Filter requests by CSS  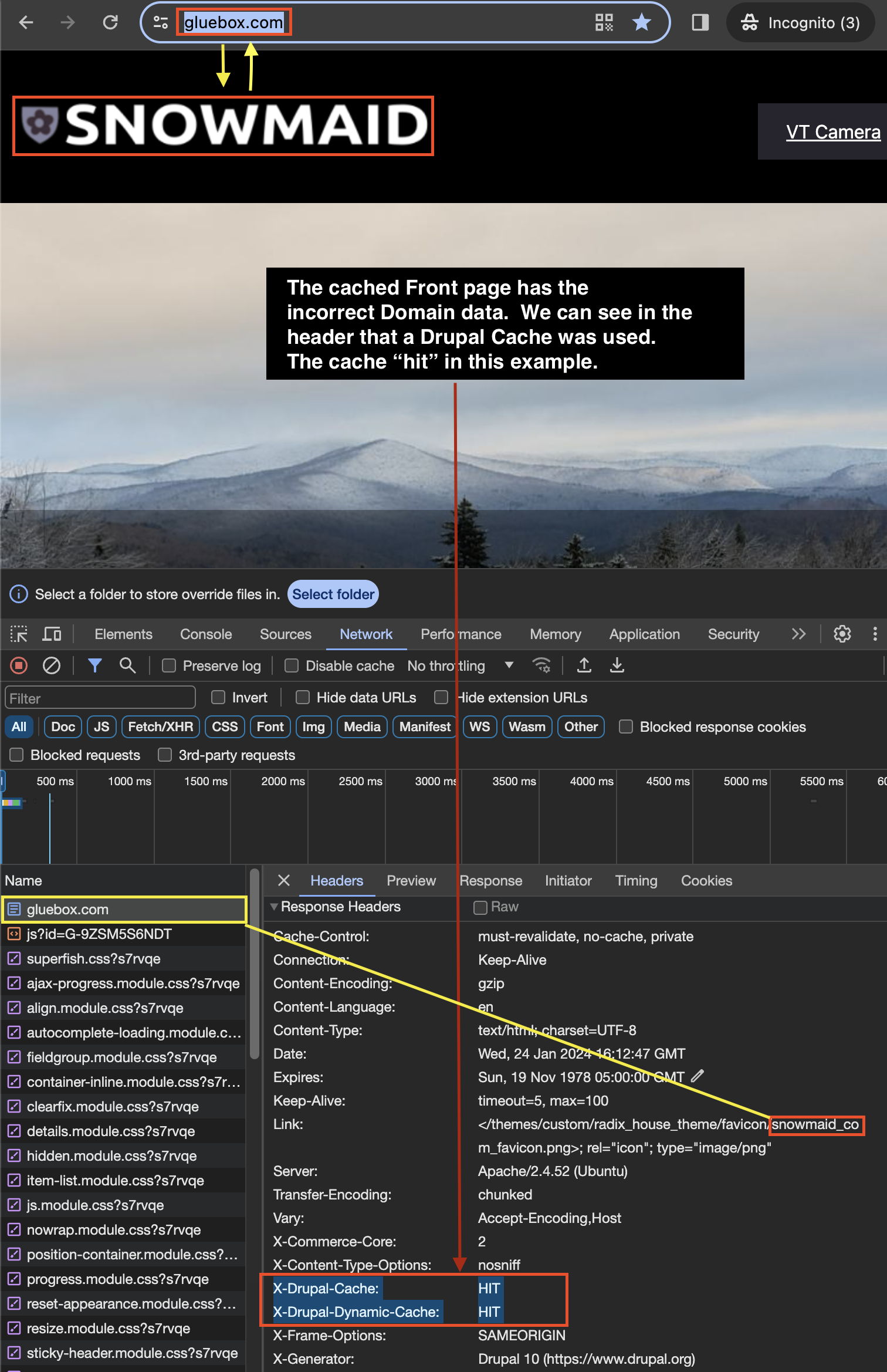coord(225,726)
